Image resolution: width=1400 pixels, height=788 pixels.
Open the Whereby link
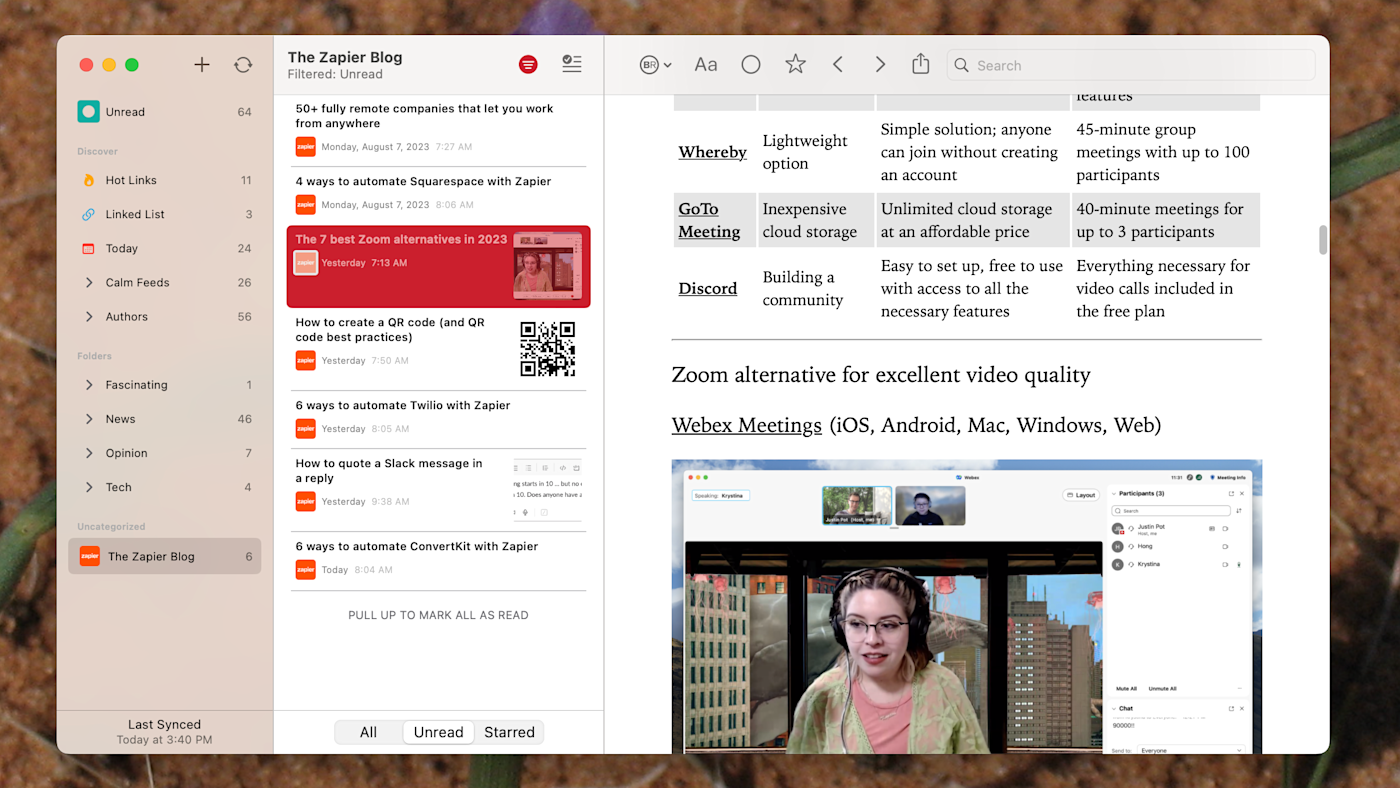712,152
